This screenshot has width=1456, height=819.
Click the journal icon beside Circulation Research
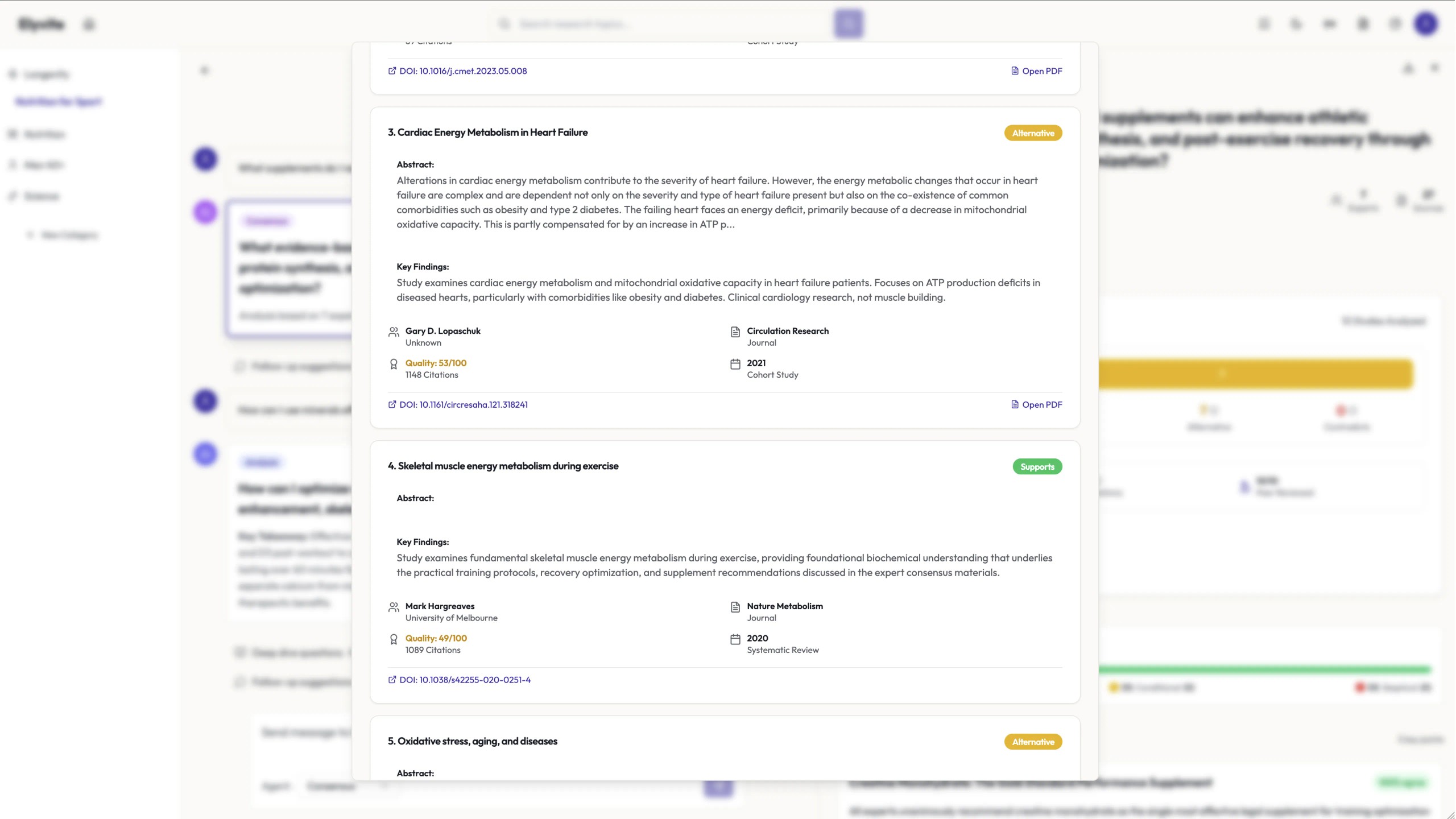coord(735,332)
